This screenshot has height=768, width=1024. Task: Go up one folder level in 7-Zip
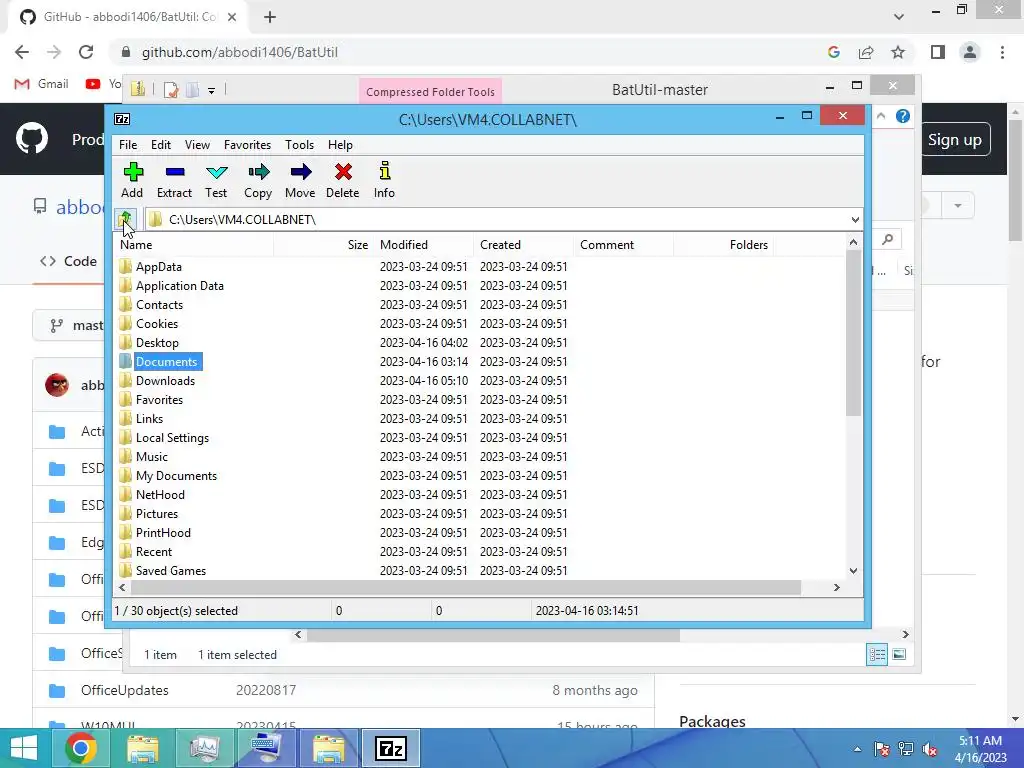pyautogui.click(x=125, y=219)
